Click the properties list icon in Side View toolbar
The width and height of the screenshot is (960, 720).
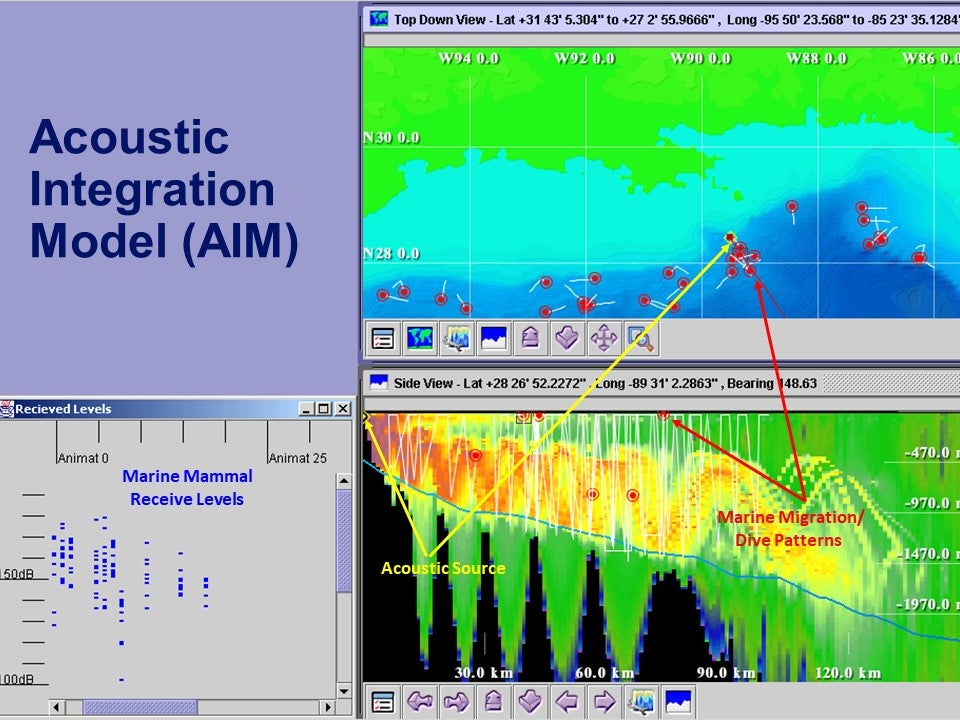point(382,701)
